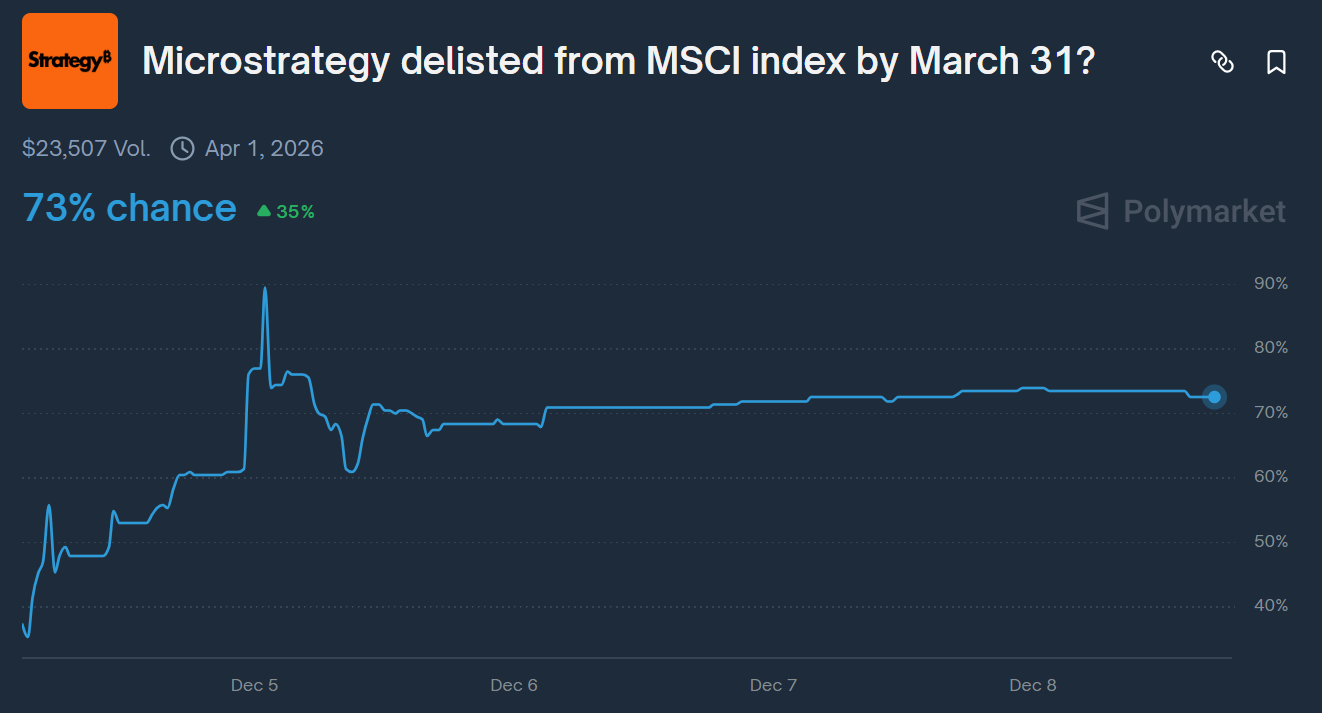Viewport: 1322px width, 713px height.
Task: Click the $23,507 Vol. figure
Action: pos(86,149)
